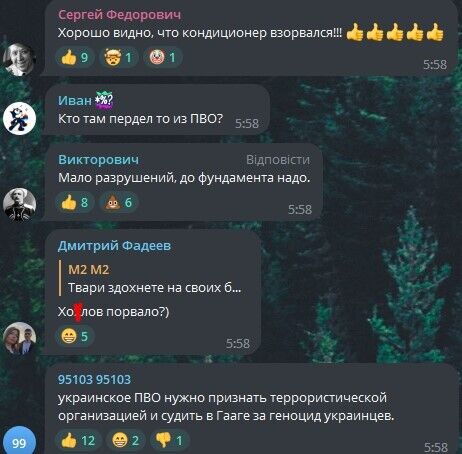Click clown reaction with count 1
The width and height of the screenshot is (462, 454).
tap(163, 57)
